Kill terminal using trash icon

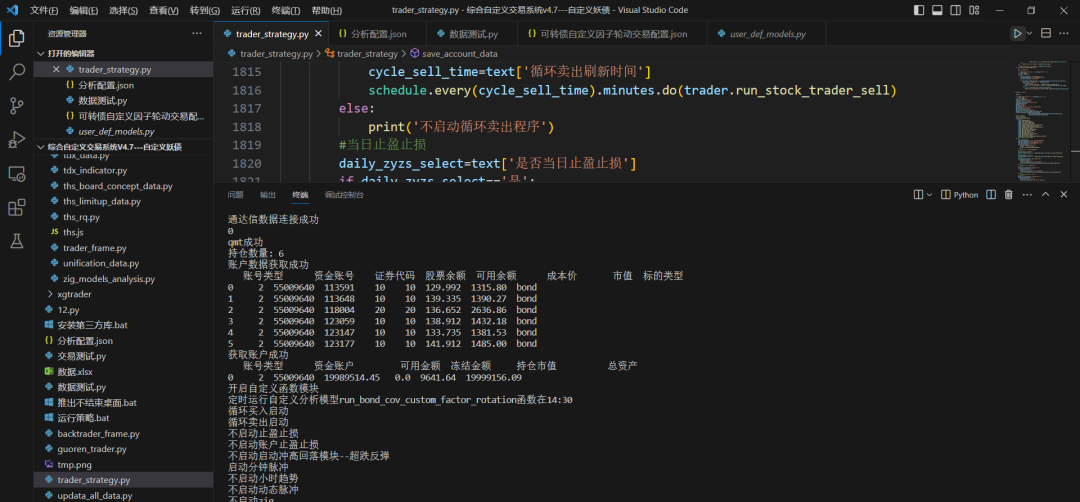(x=1009, y=195)
